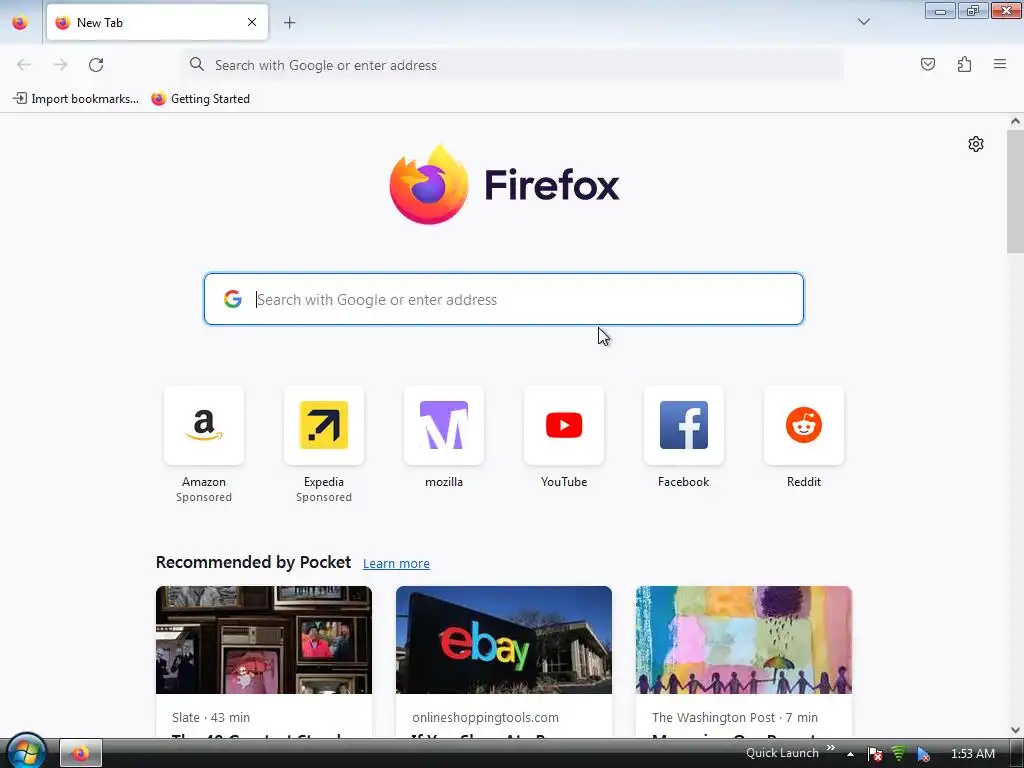Click scrollbar up arrow
The width and height of the screenshot is (1024, 768).
tap(1015, 121)
